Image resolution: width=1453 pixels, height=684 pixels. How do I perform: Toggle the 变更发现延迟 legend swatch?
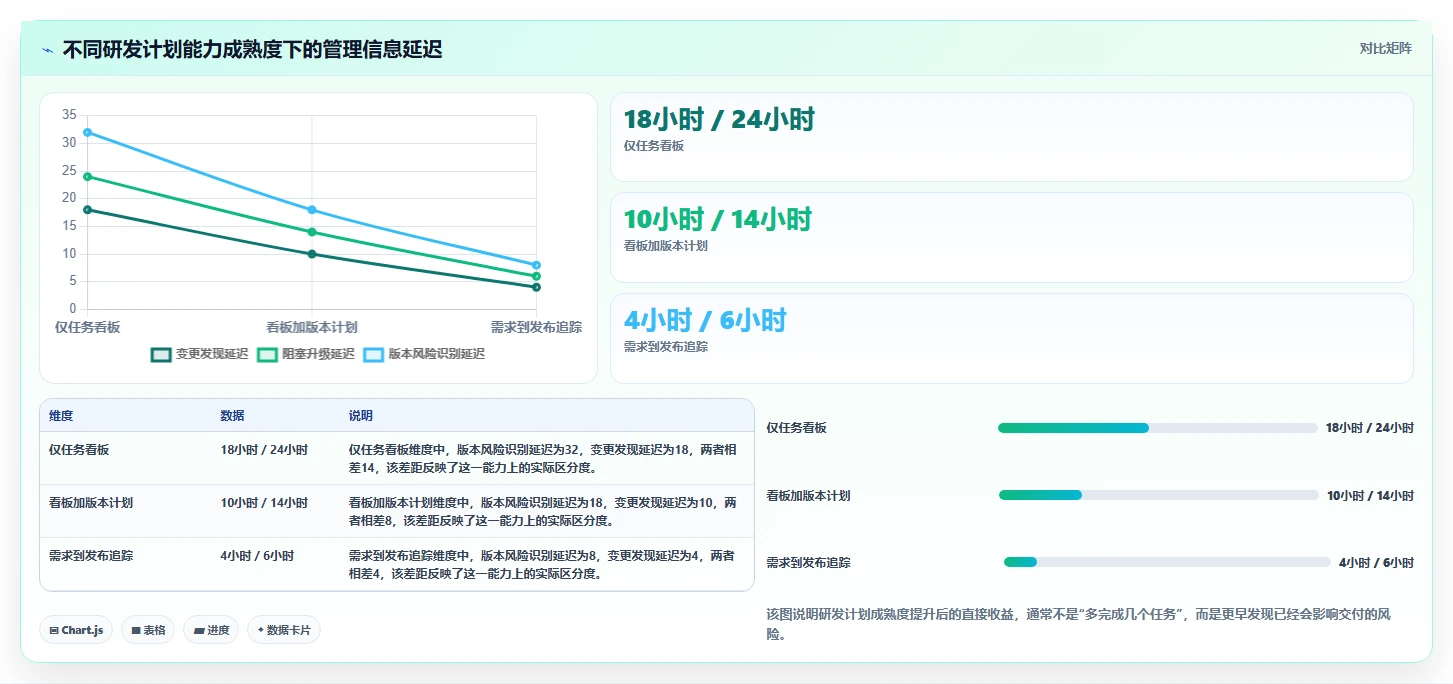click(161, 354)
